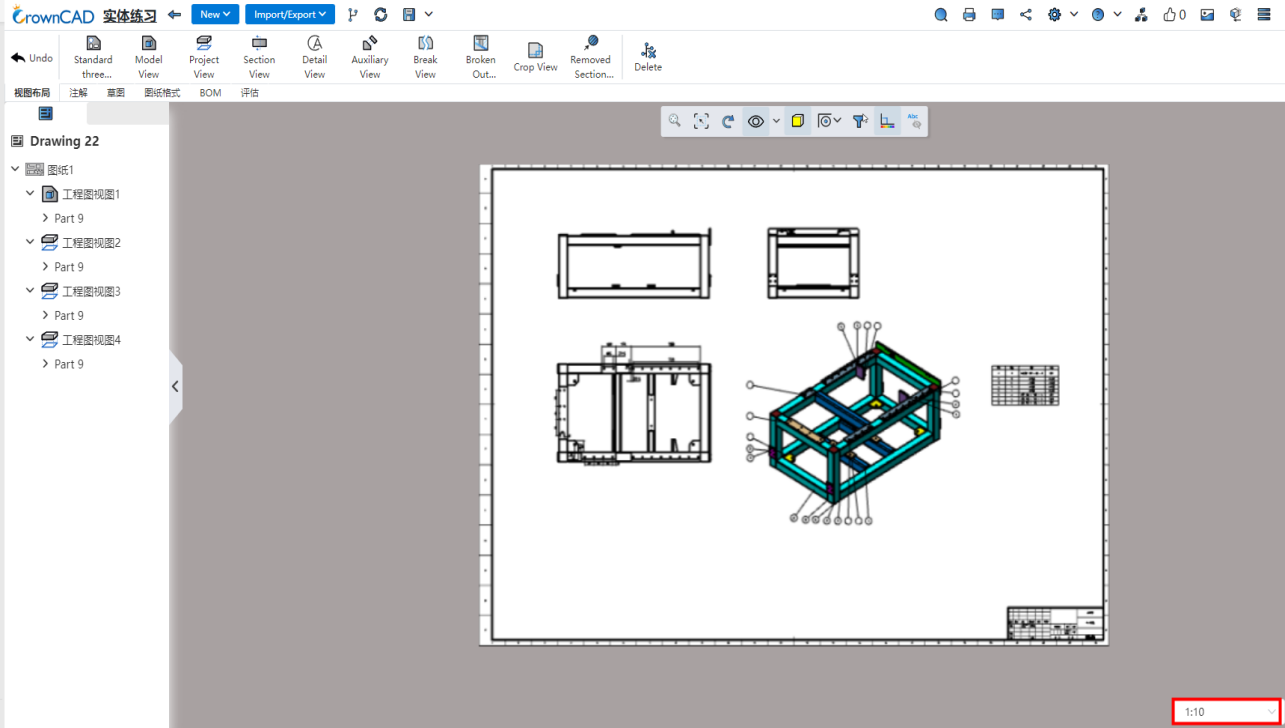Select the Model View tool
Viewport: 1285px width, 728px height.
(148, 58)
